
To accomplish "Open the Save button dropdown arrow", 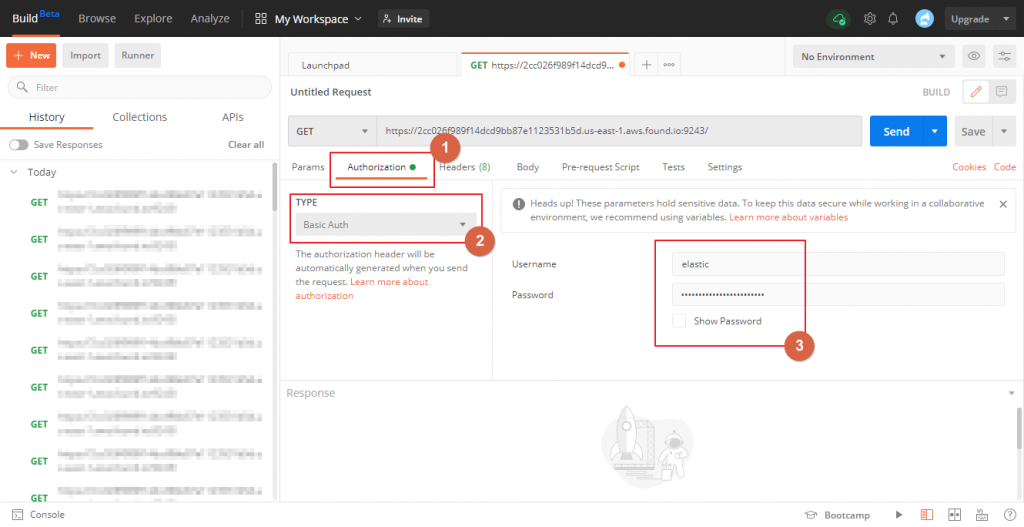I will (1004, 131).
